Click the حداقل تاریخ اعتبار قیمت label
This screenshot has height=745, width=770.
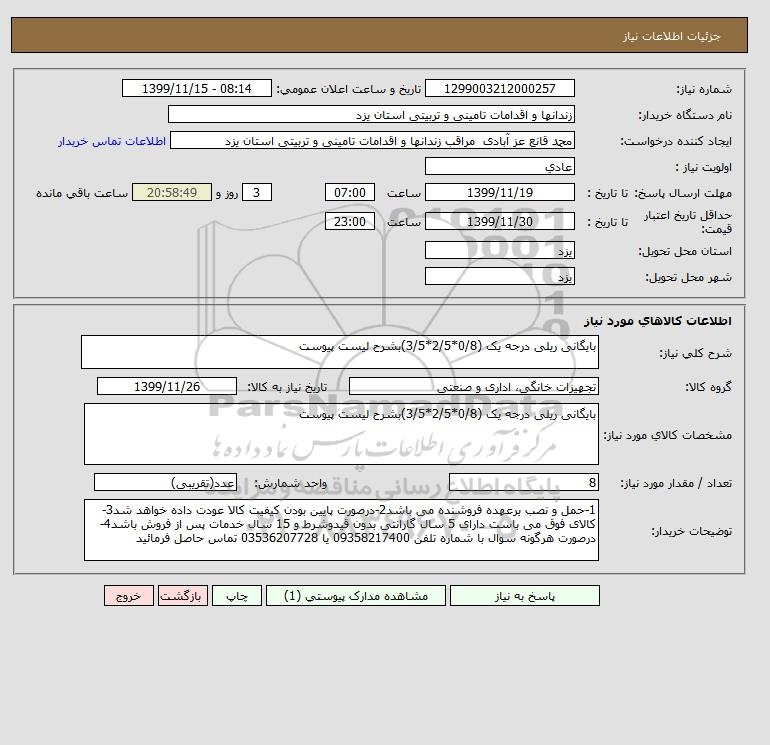click(x=688, y=222)
